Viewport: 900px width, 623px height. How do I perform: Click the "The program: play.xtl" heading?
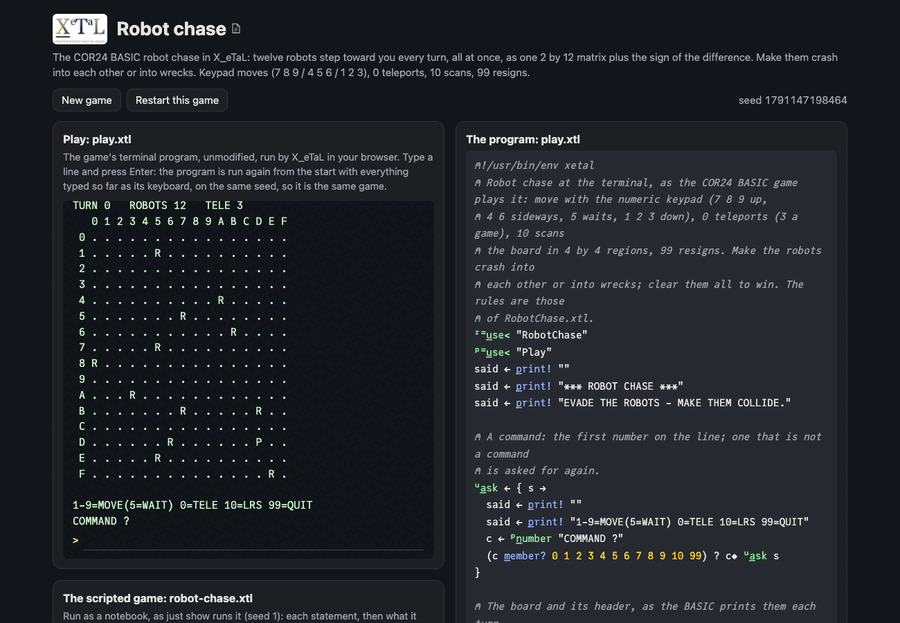tap(523, 140)
